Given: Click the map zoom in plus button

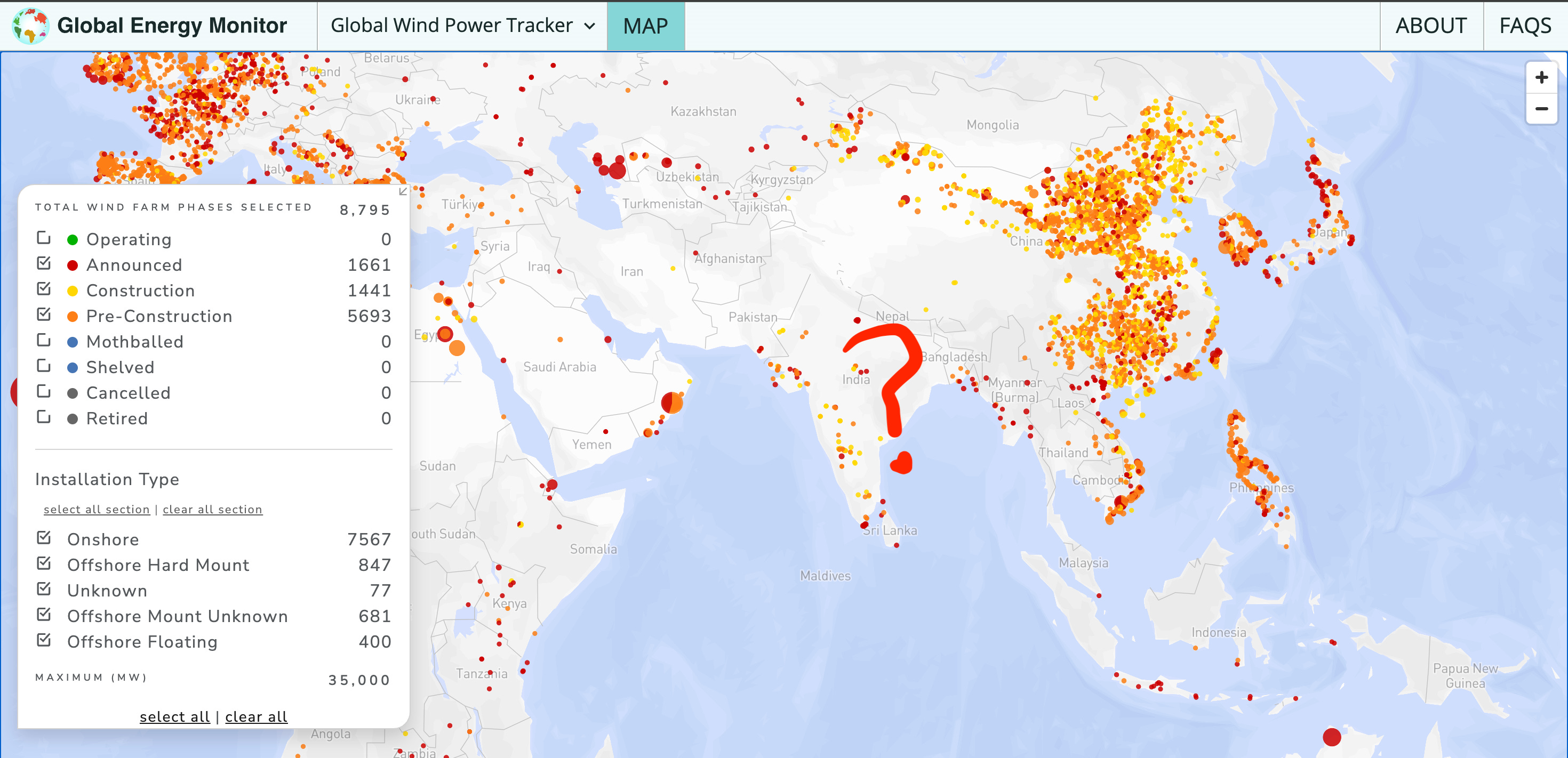Looking at the screenshot, I should pyautogui.click(x=1541, y=78).
